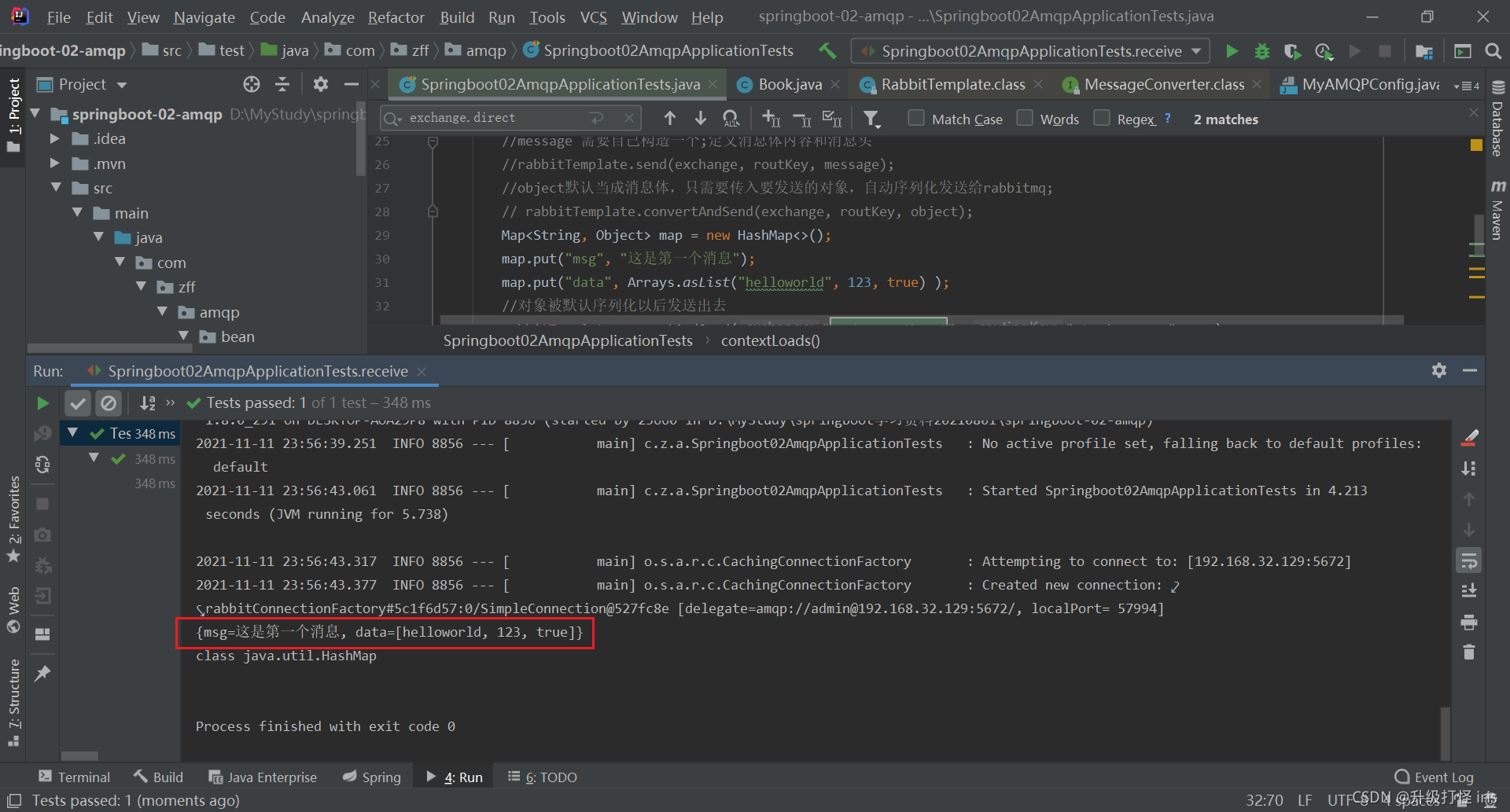Viewport: 1510px width, 812px height.
Task: Collapse the Test Results root node
Action: (73, 433)
